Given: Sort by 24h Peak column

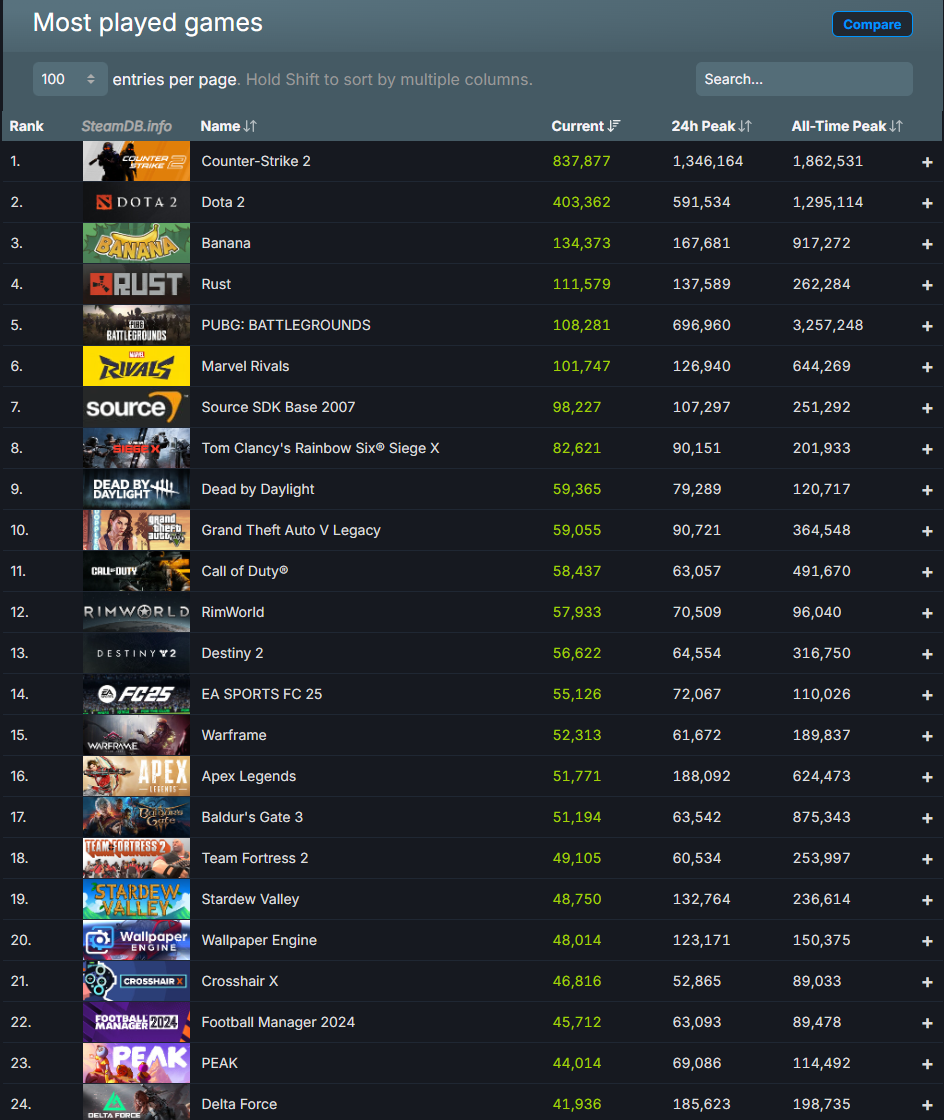Looking at the screenshot, I should point(711,126).
